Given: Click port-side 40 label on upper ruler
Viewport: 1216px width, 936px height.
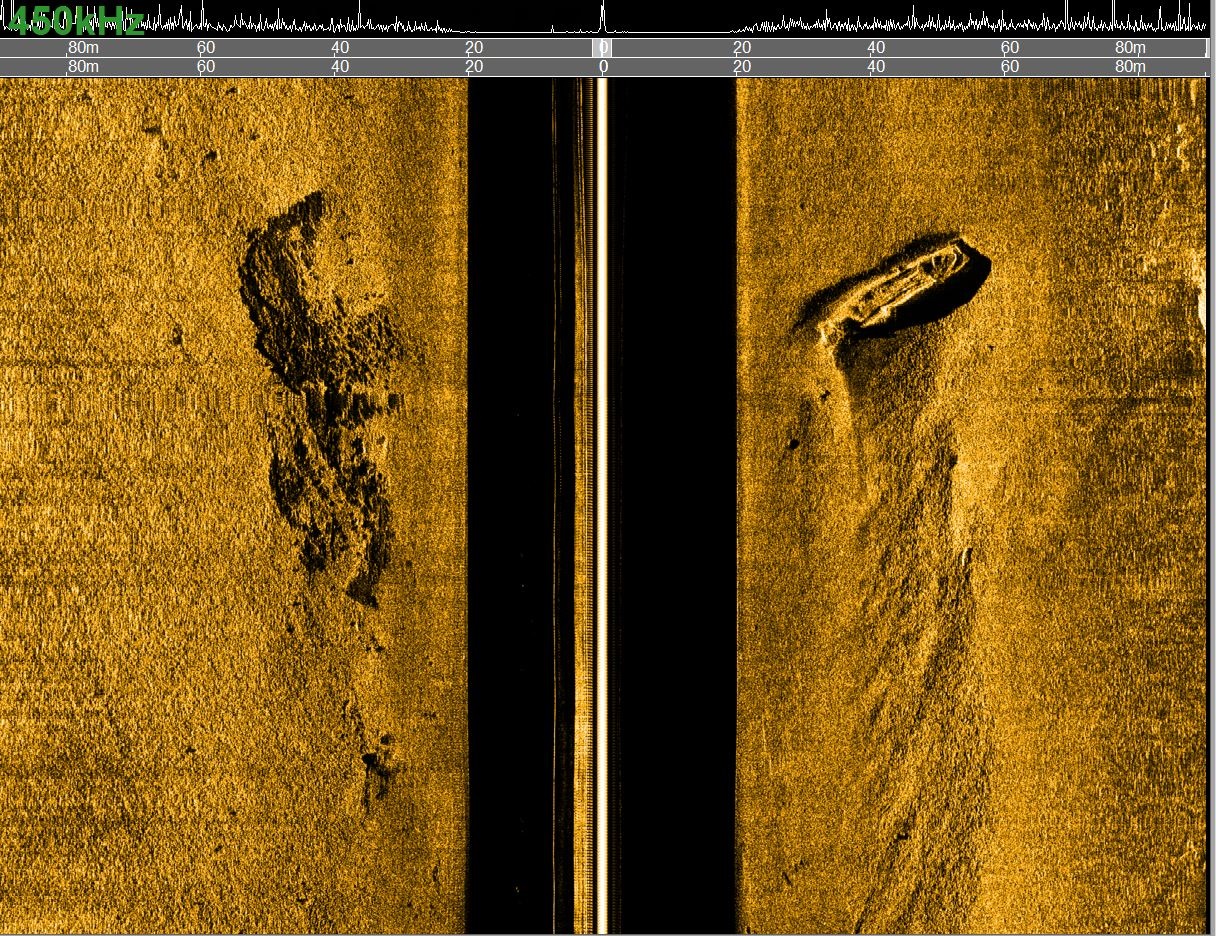Looking at the screenshot, I should (x=340, y=48).
